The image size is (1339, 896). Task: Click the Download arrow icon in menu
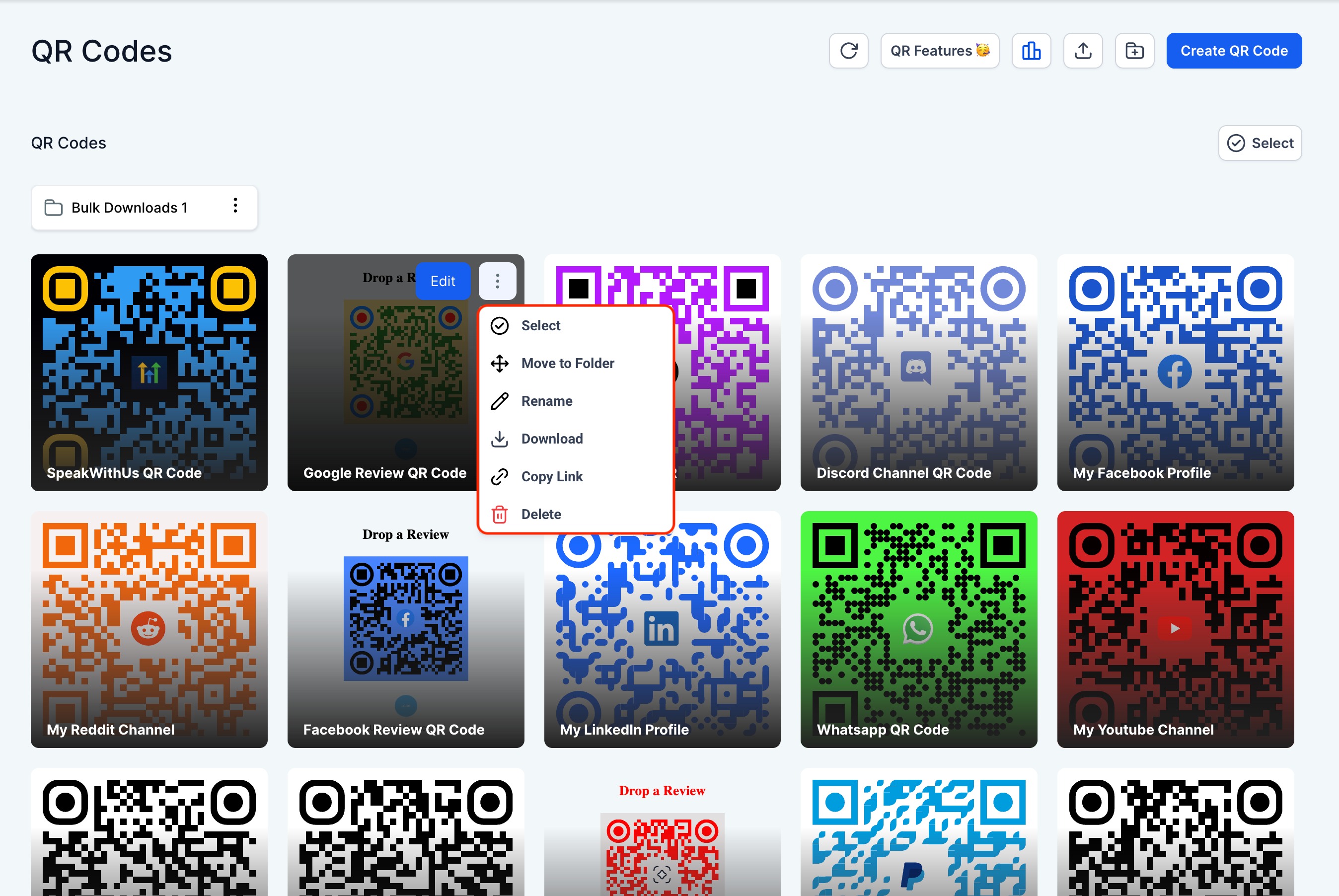pos(499,439)
